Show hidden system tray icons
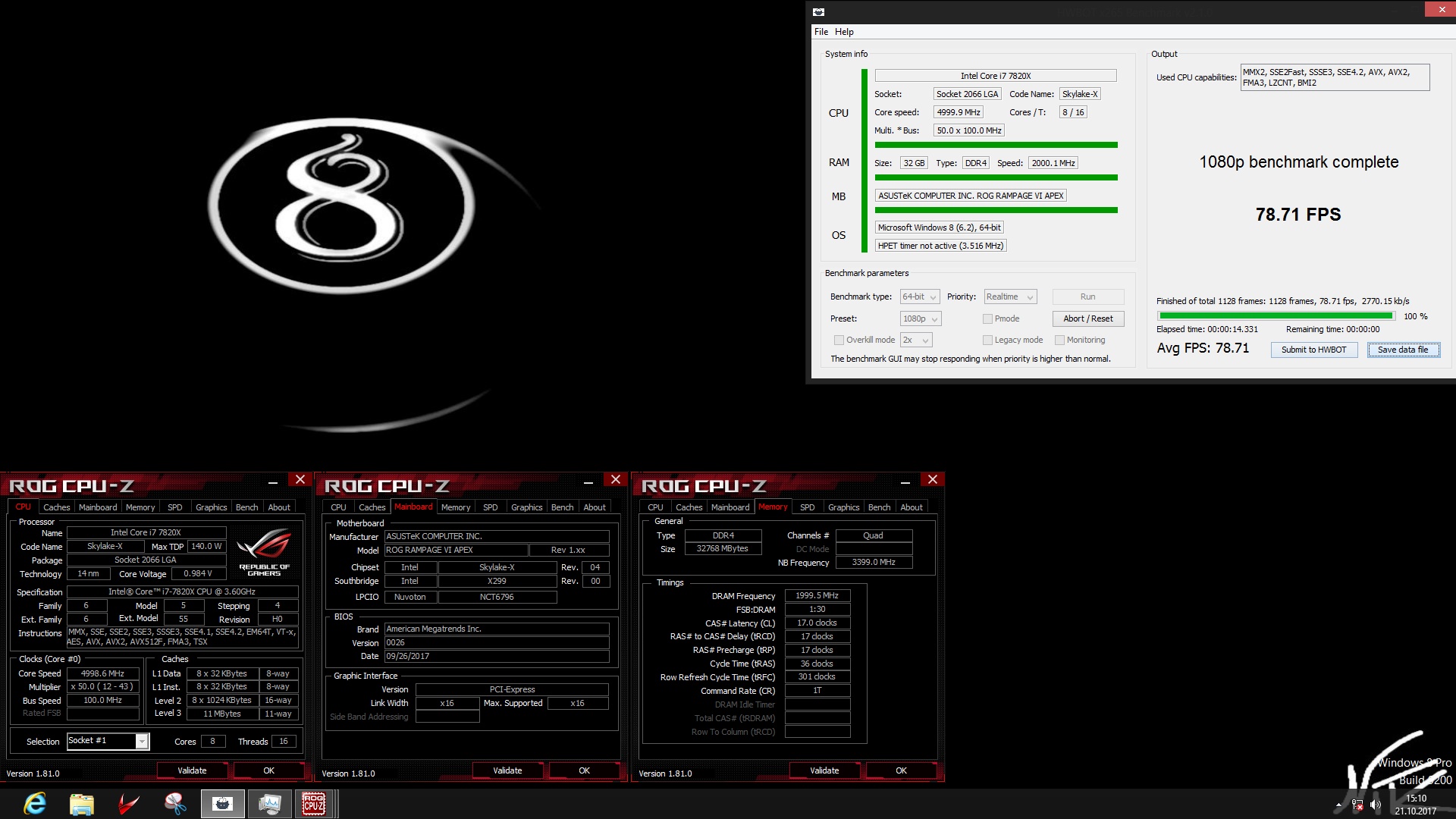The image size is (1456, 819). (x=1338, y=805)
